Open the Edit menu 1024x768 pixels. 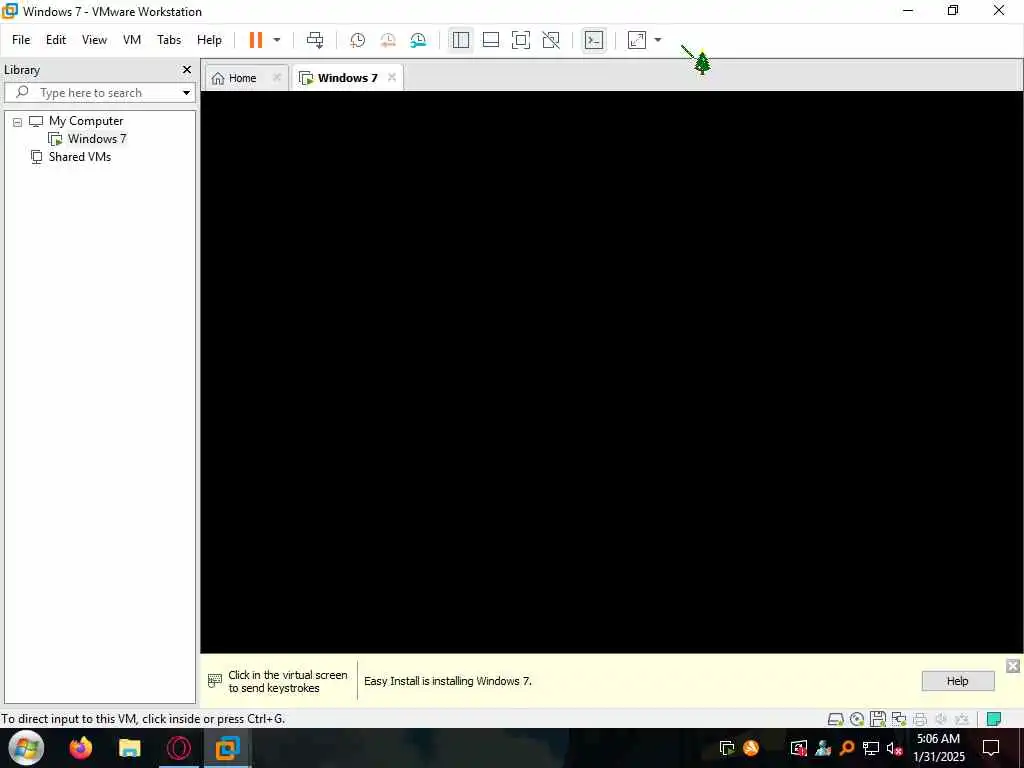(x=56, y=40)
